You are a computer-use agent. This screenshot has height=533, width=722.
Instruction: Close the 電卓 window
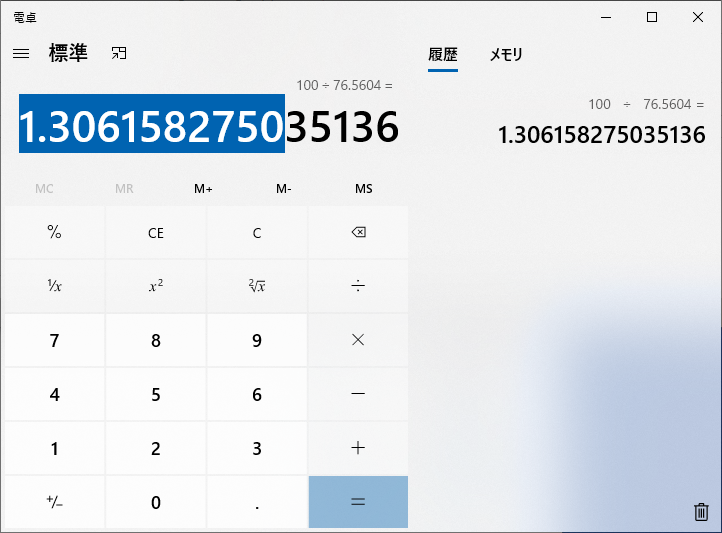698,17
